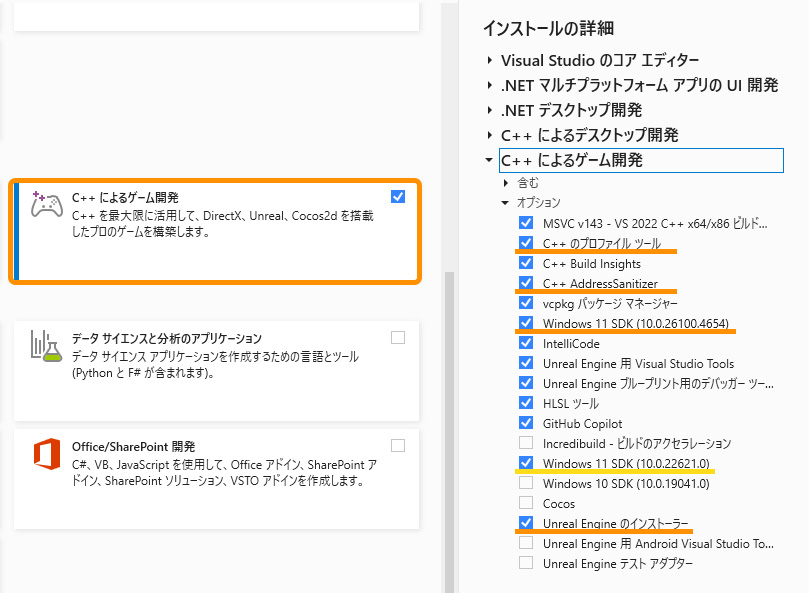Toggle Windows 11 SDK 10.0.26100.4654 checkbox

[526, 323]
